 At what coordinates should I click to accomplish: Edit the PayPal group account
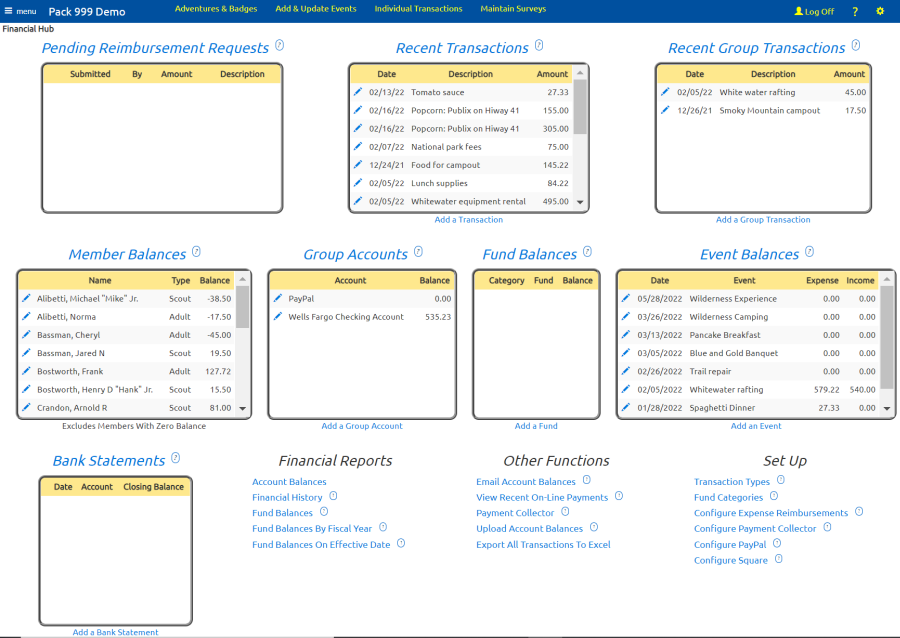coord(278,298)
